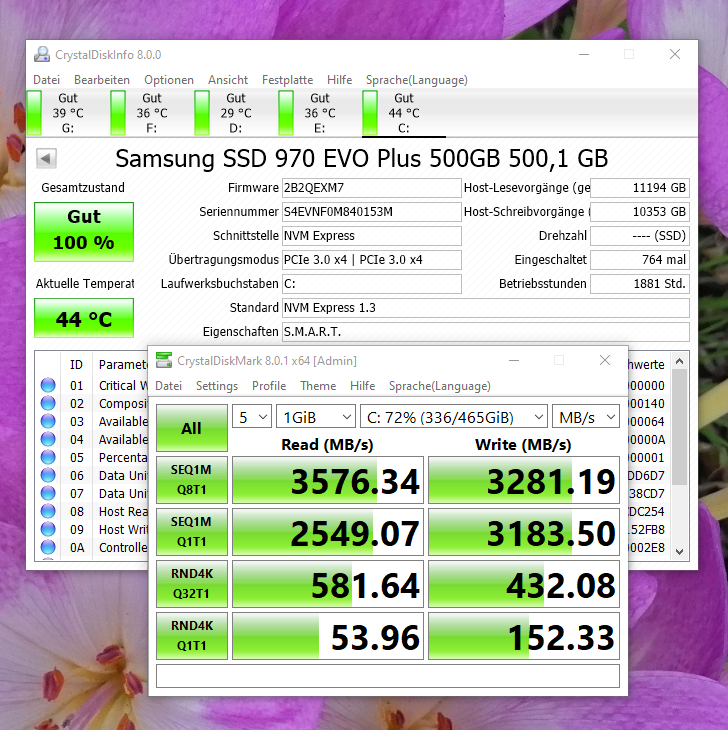Click the CrystalDiskInfo app icon in title bar

pyautogui.click(x=42, y=54)
